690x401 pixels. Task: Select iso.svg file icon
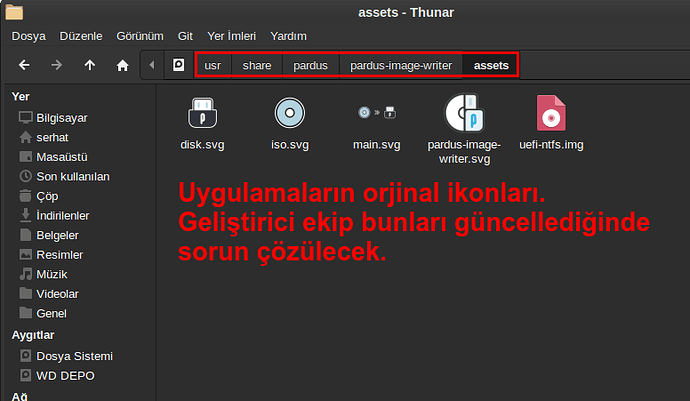pos(290,113)
